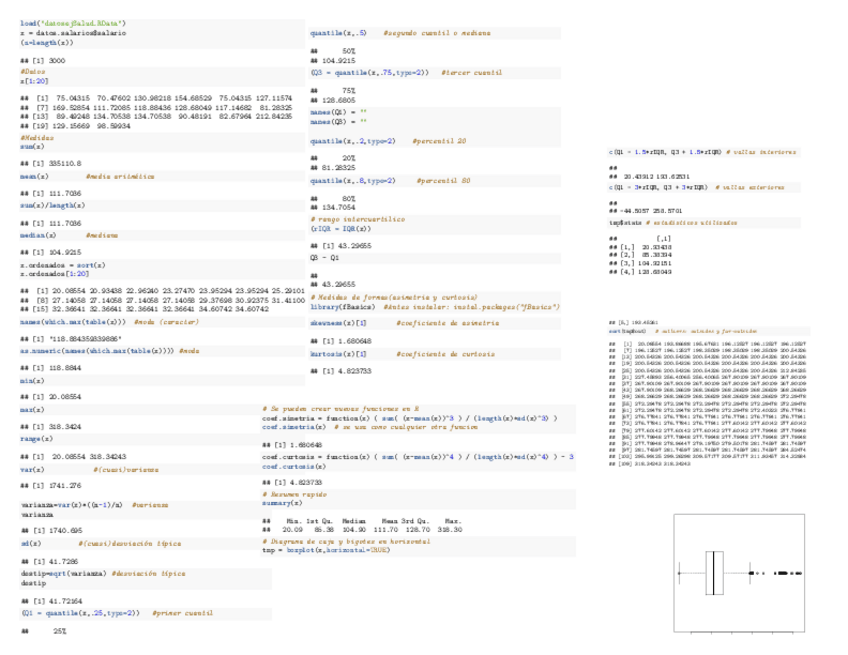Click the load datosejSalud.RData code line

[x=73, y=22]
